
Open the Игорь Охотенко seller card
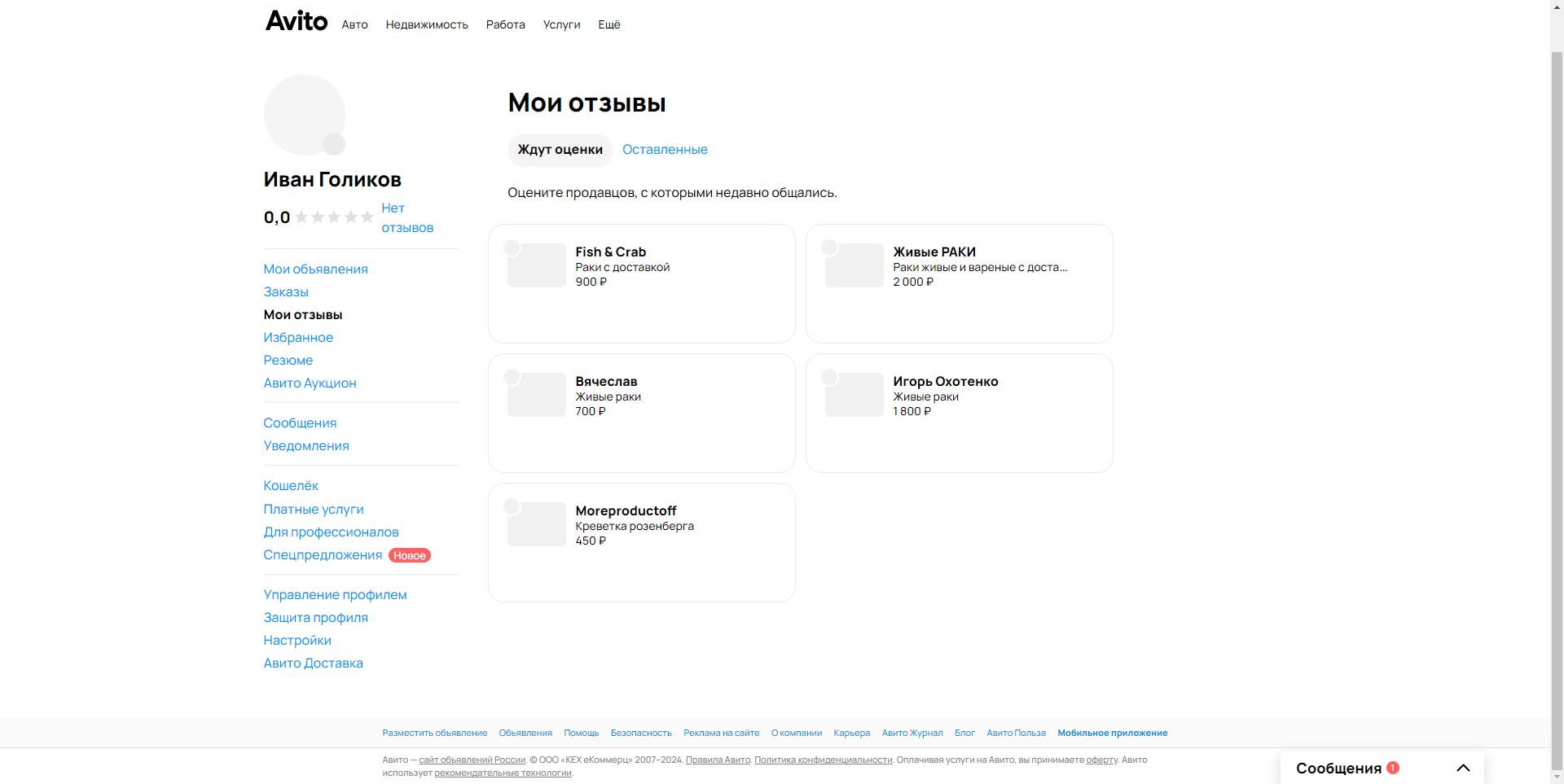point(960,413)
